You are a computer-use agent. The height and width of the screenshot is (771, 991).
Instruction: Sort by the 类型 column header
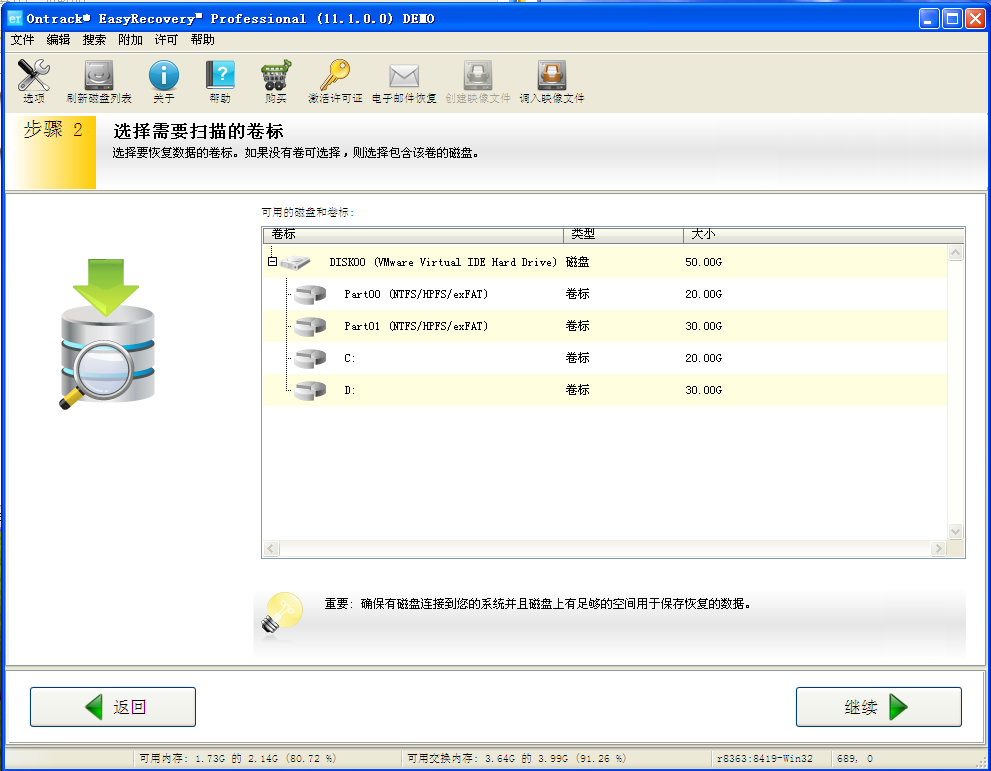click(623, 234)
